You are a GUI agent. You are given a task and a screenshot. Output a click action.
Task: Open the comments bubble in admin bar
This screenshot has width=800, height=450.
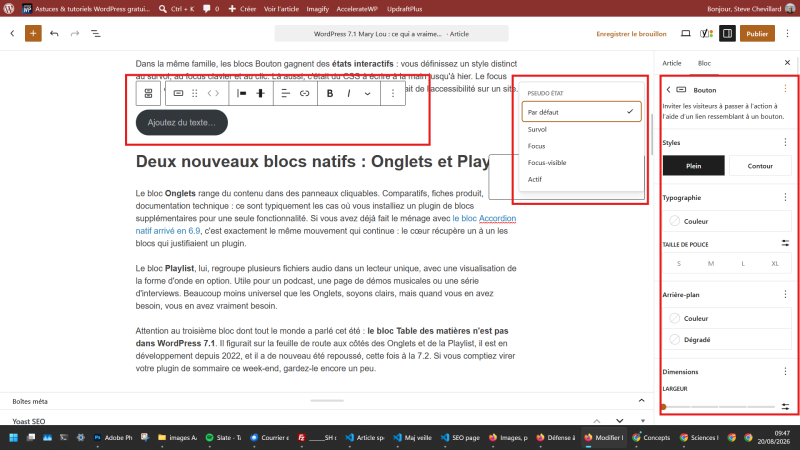tap(211, 9)
